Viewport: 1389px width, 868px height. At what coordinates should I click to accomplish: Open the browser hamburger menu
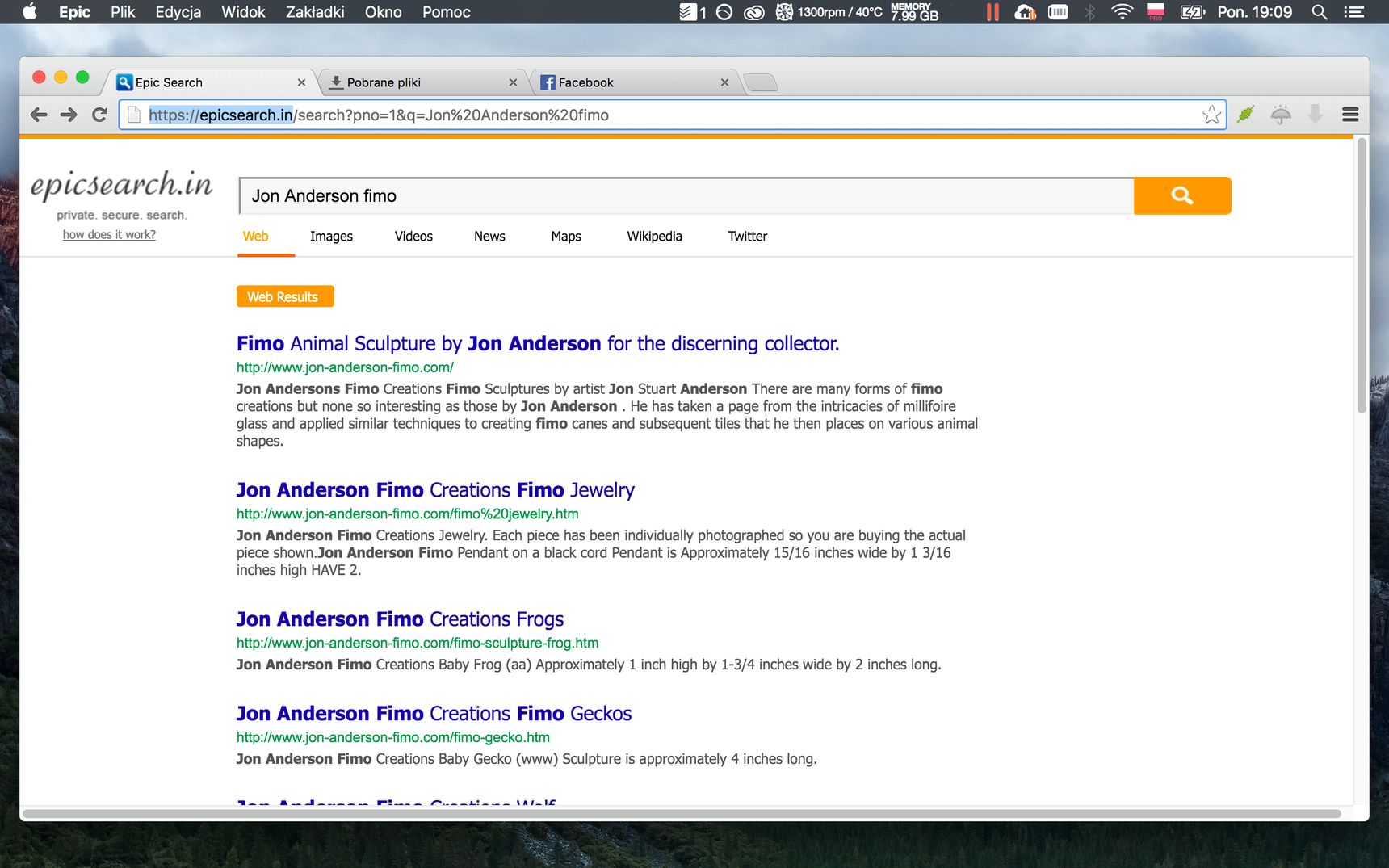click(1350, 115)
